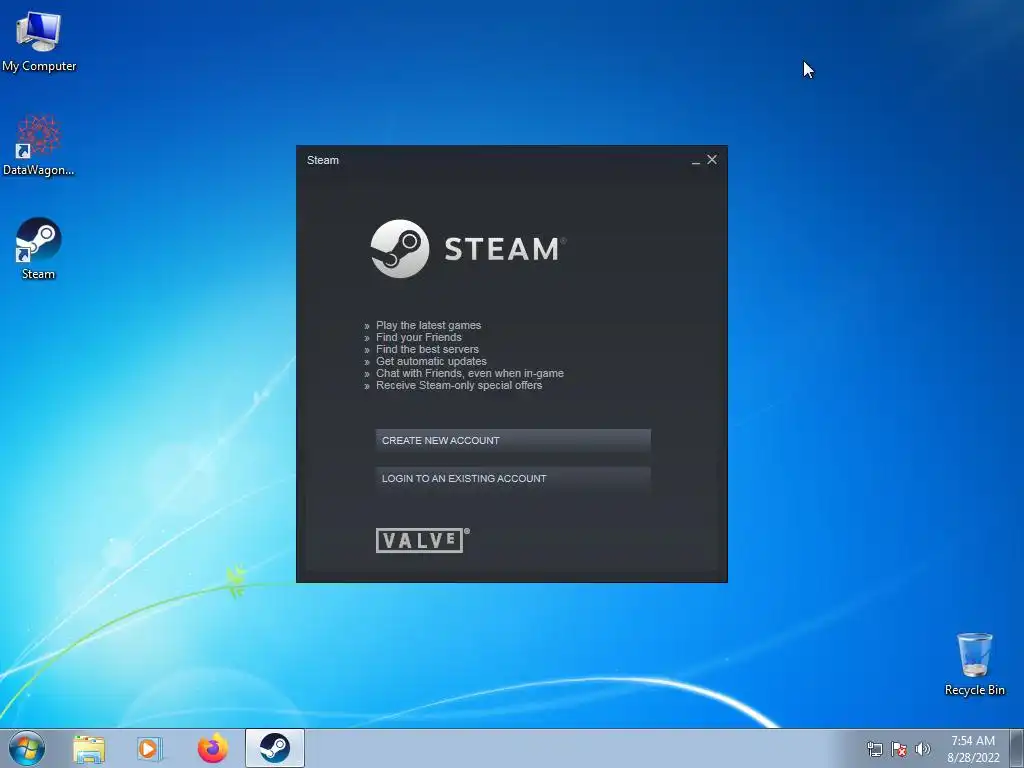The image size is (1024, 768).
Task: Minimize the Steam window
Action: [x=696, y=160]
